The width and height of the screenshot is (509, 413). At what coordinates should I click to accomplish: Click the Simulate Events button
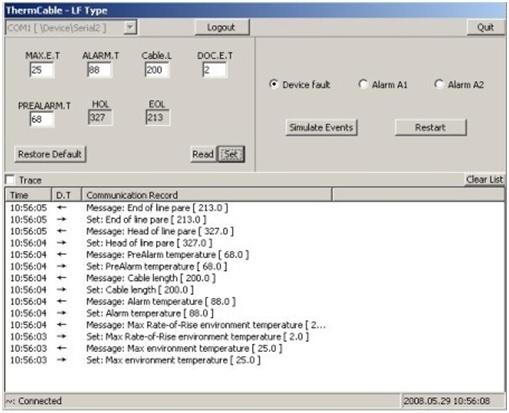(321, 127)
